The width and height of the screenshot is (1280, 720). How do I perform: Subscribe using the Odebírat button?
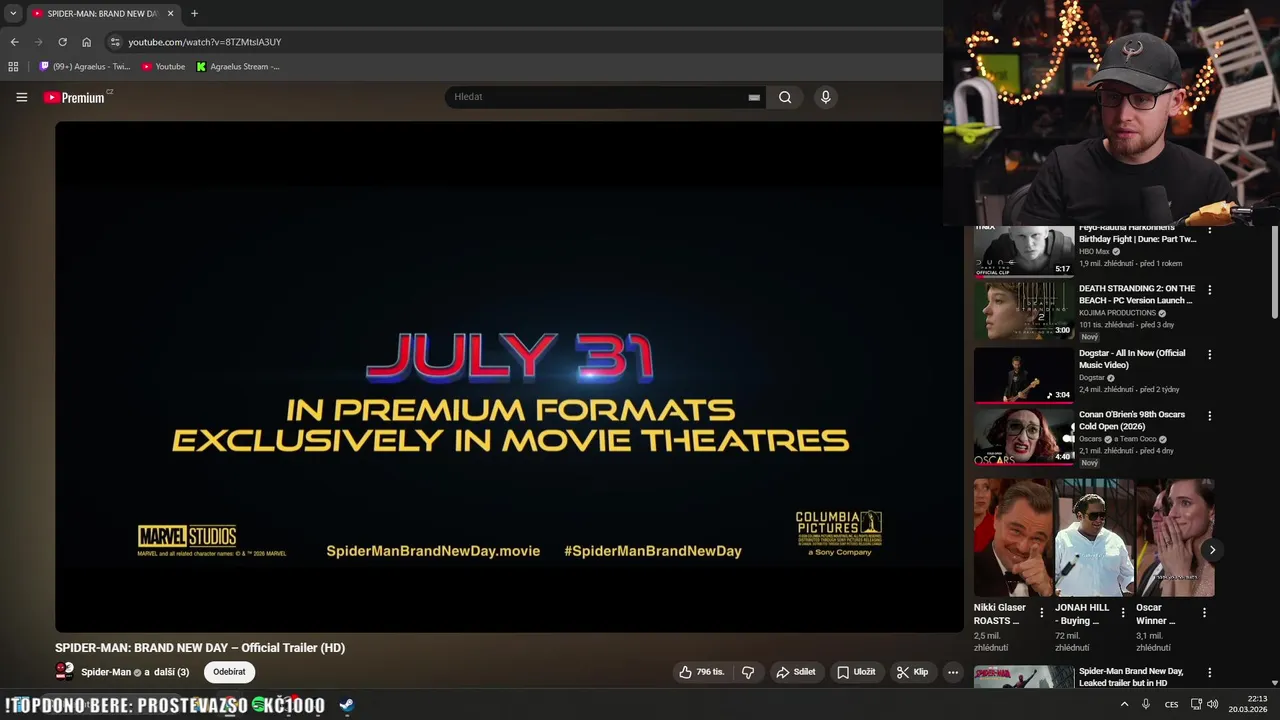(229, 672)
